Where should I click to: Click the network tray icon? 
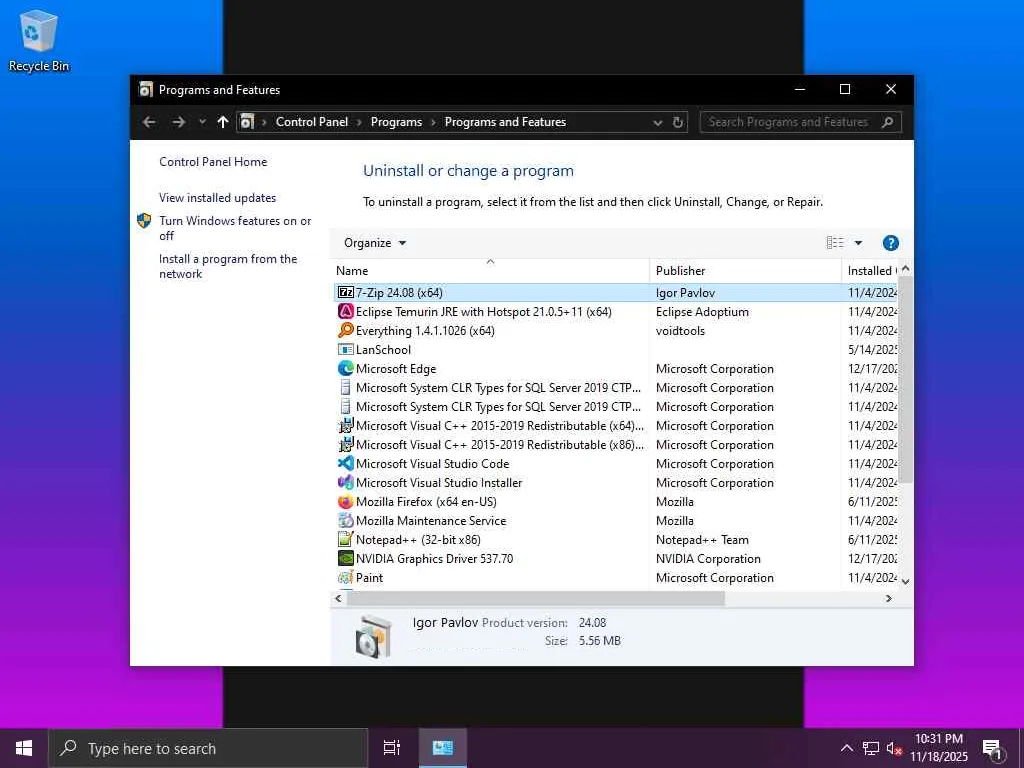(871, 748)
